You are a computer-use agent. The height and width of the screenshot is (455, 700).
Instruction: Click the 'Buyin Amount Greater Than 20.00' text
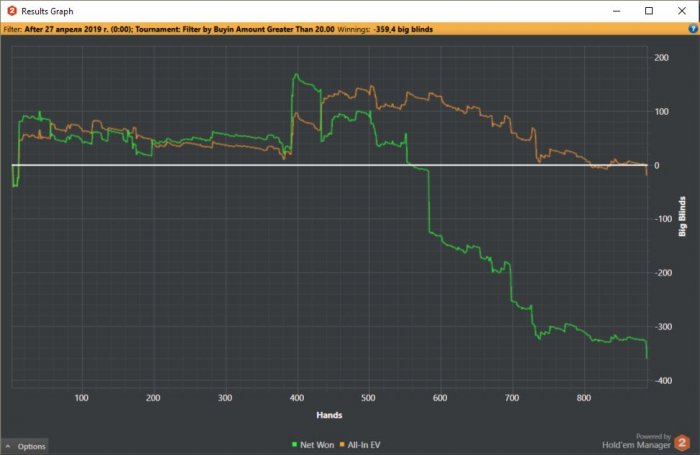click(274, 29)
